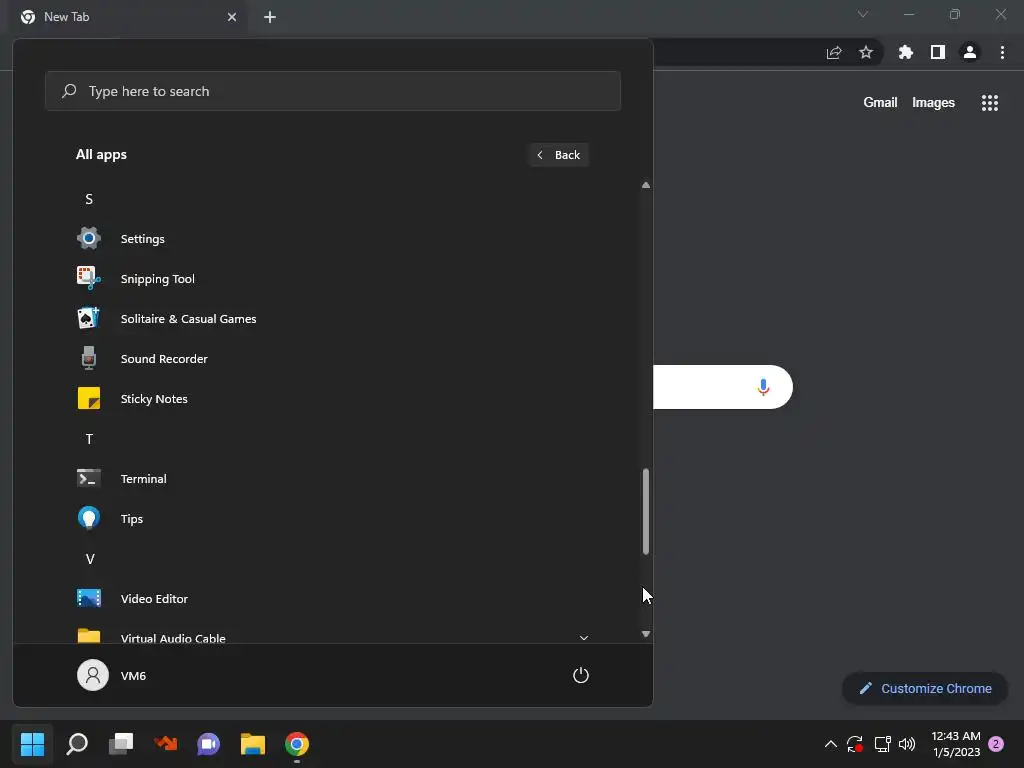Click the Windows Start button on taskbar
This screenshot has width=1024, height=768.
coord(32,744)
